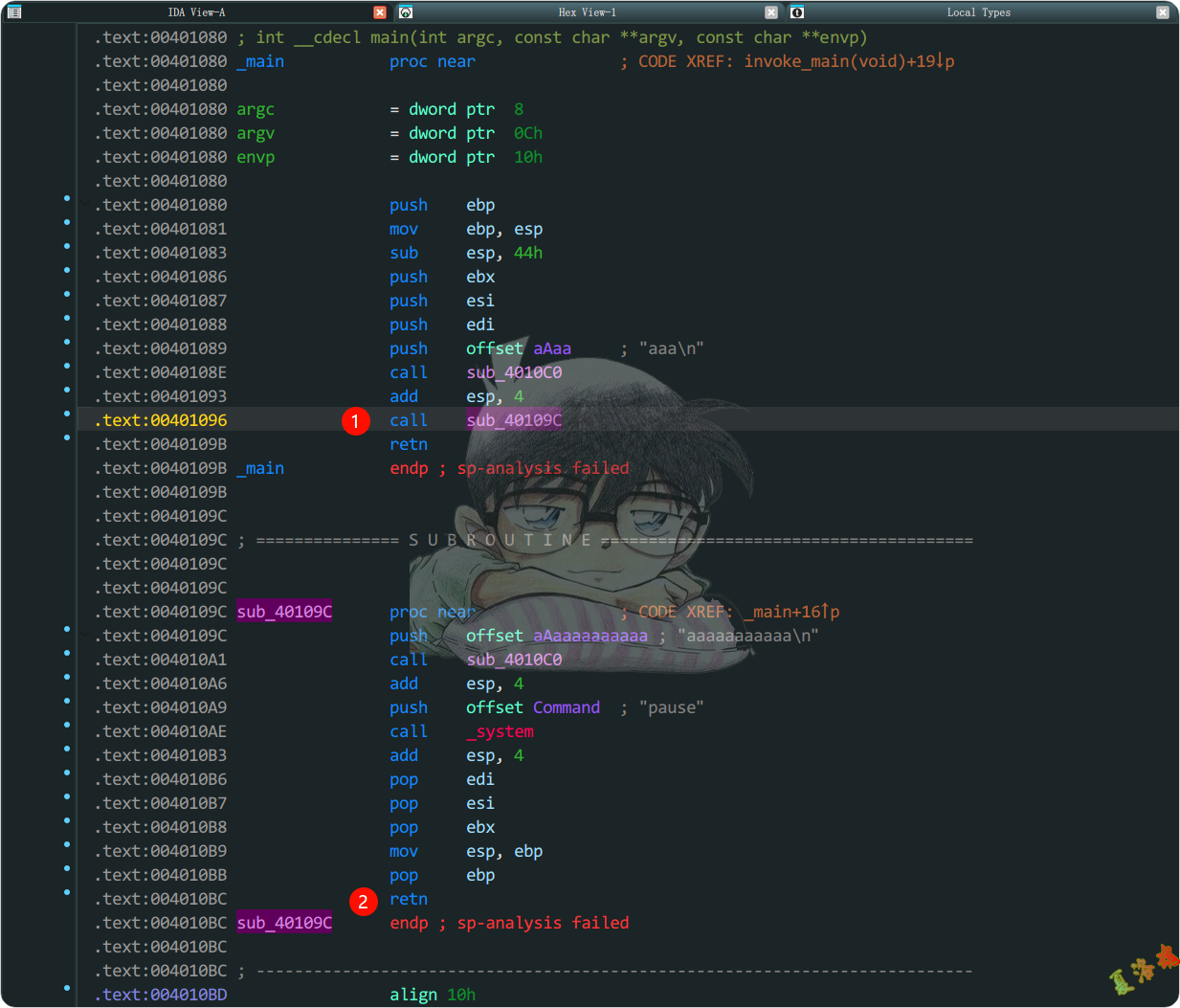Click the red marker numbered 2

(363, 901)
